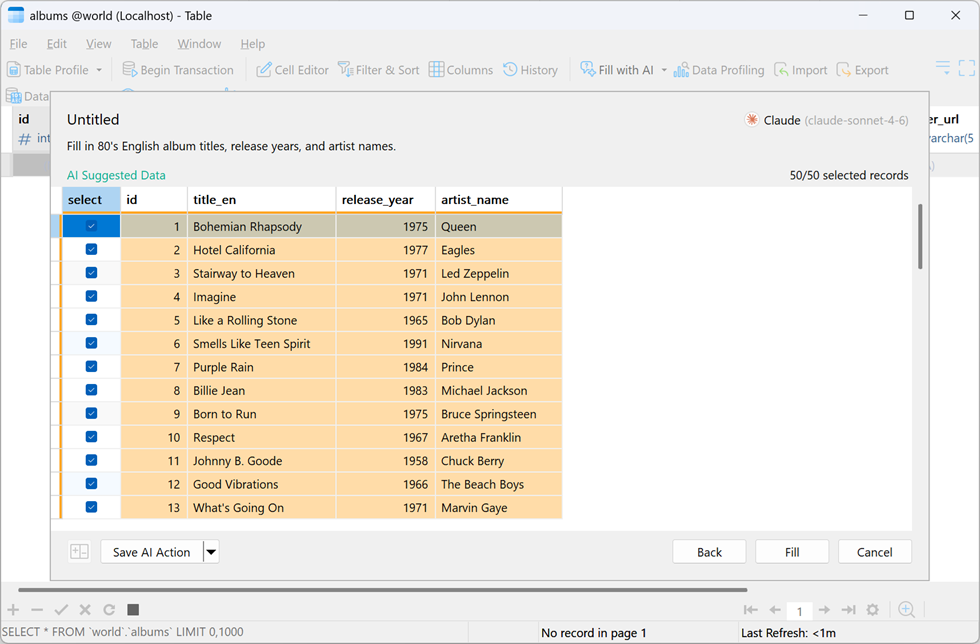Click the add/remove columns icon beside Save AI Action
Viewport: 980px width, 644px height.
coord(79,551)
